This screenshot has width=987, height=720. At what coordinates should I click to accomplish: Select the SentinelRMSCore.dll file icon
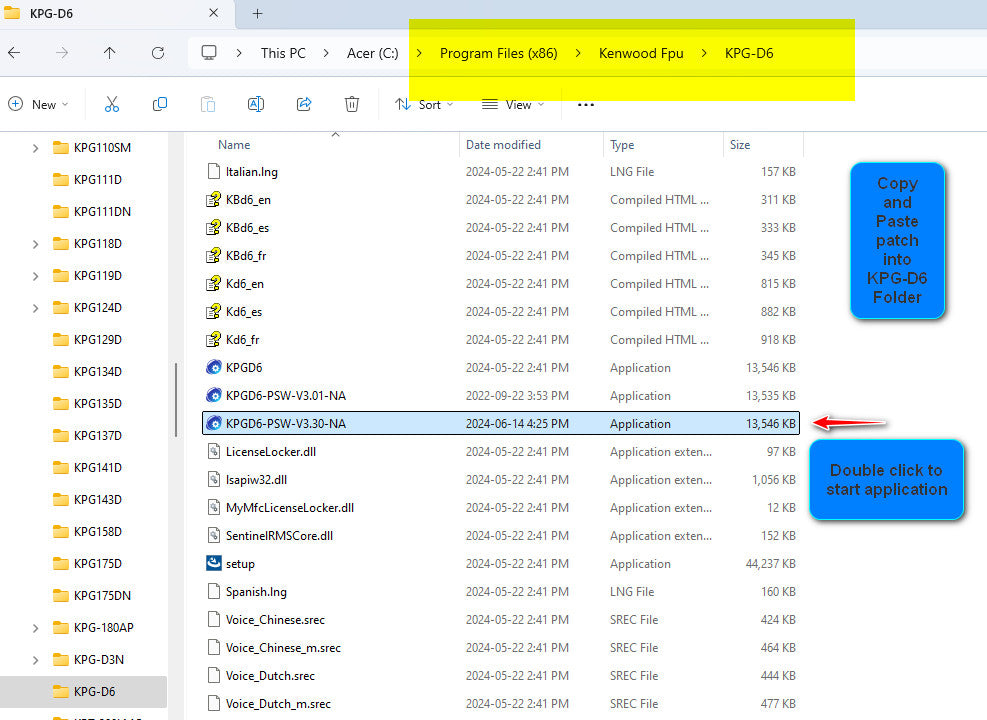213,536
